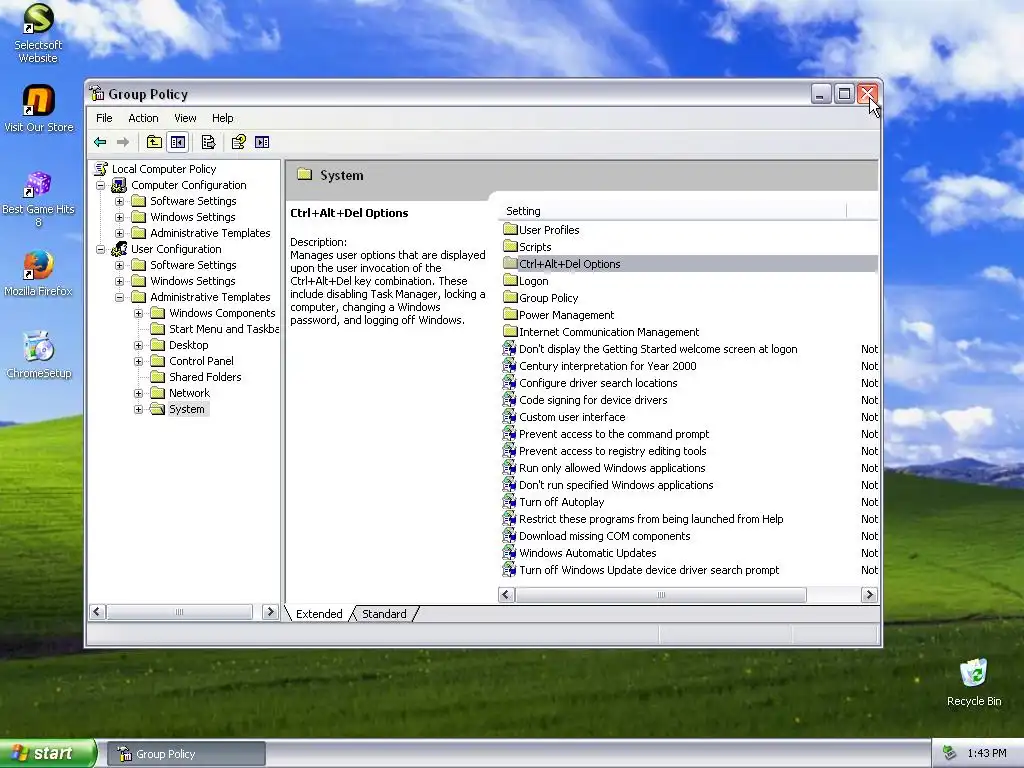The image size is (1024, 768).
Task: Open the Action menu
Action: point(143,118)
